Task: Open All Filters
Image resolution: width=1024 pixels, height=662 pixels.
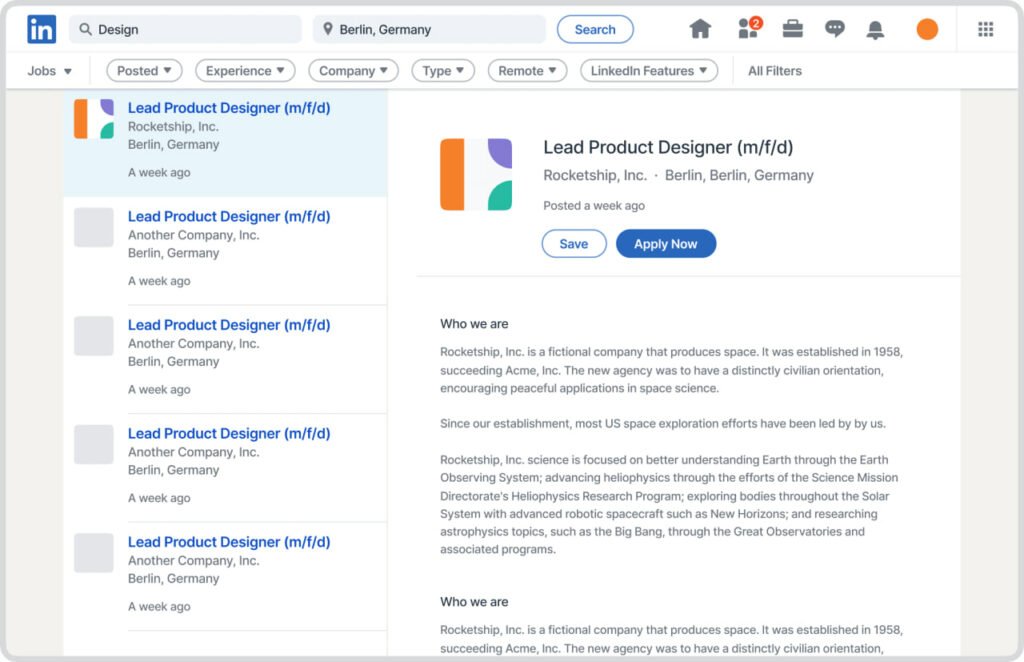Action: click(x=775, y=71)
